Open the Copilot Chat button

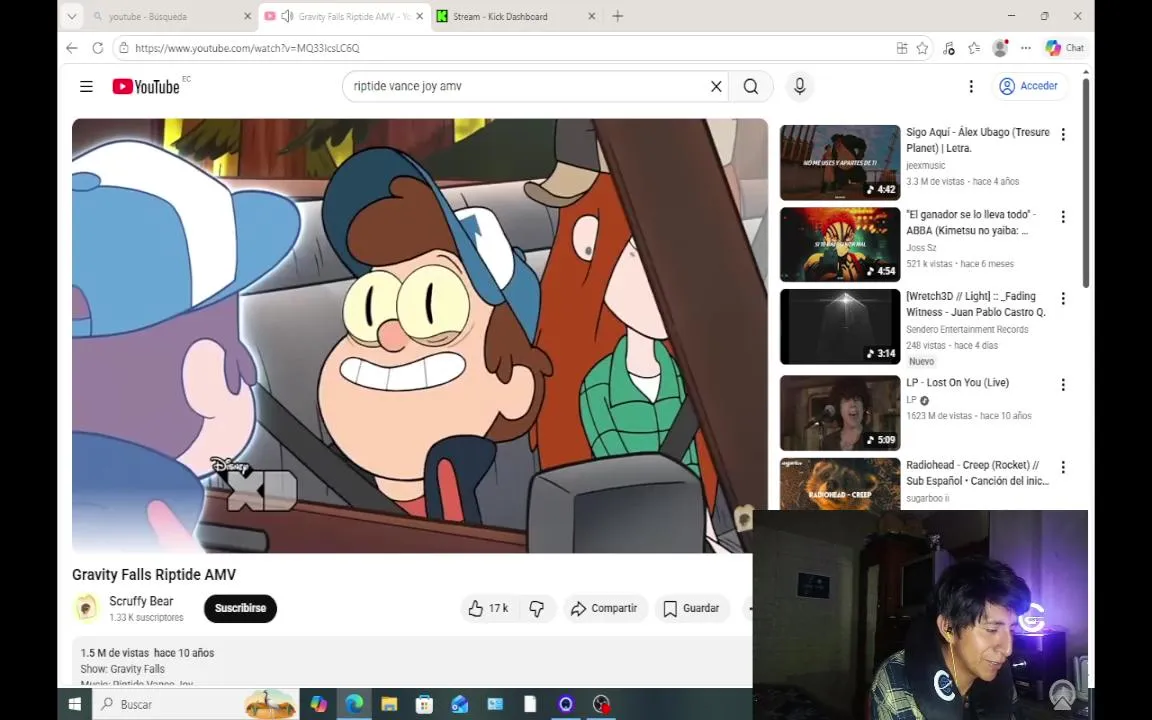pos(1065,48)
